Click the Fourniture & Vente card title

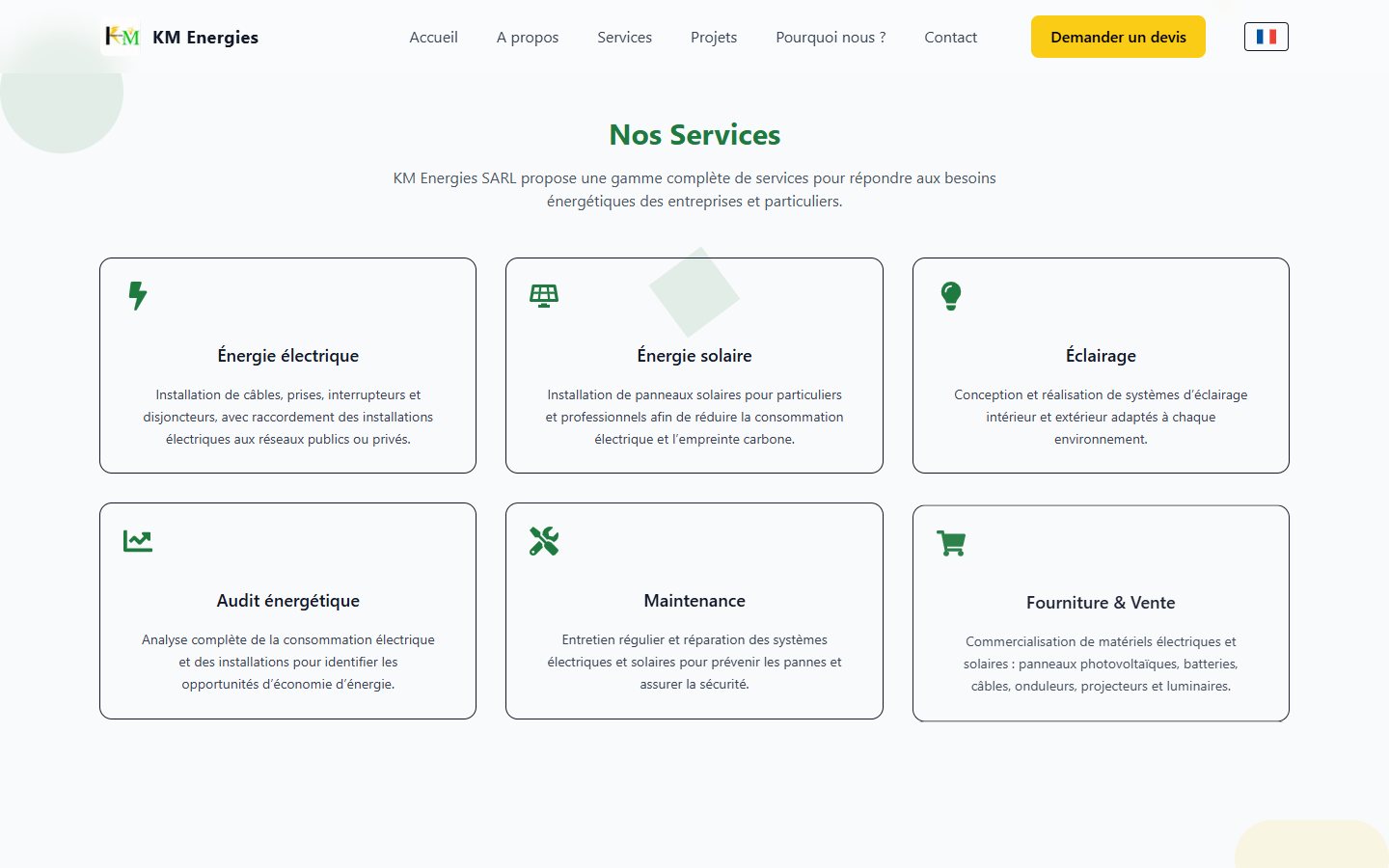(1101, 602)
